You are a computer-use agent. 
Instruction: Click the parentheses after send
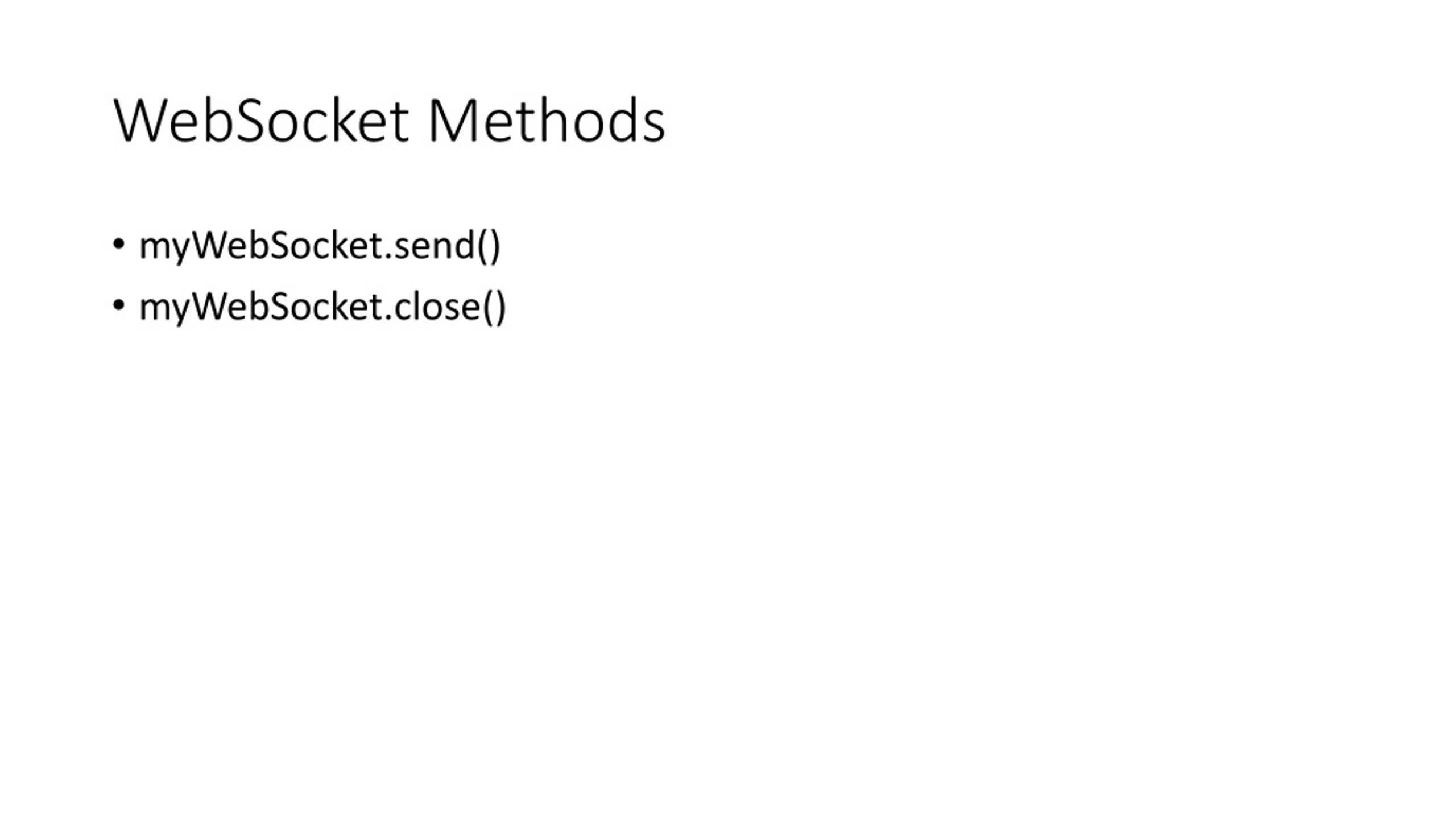tap(489, 246)
